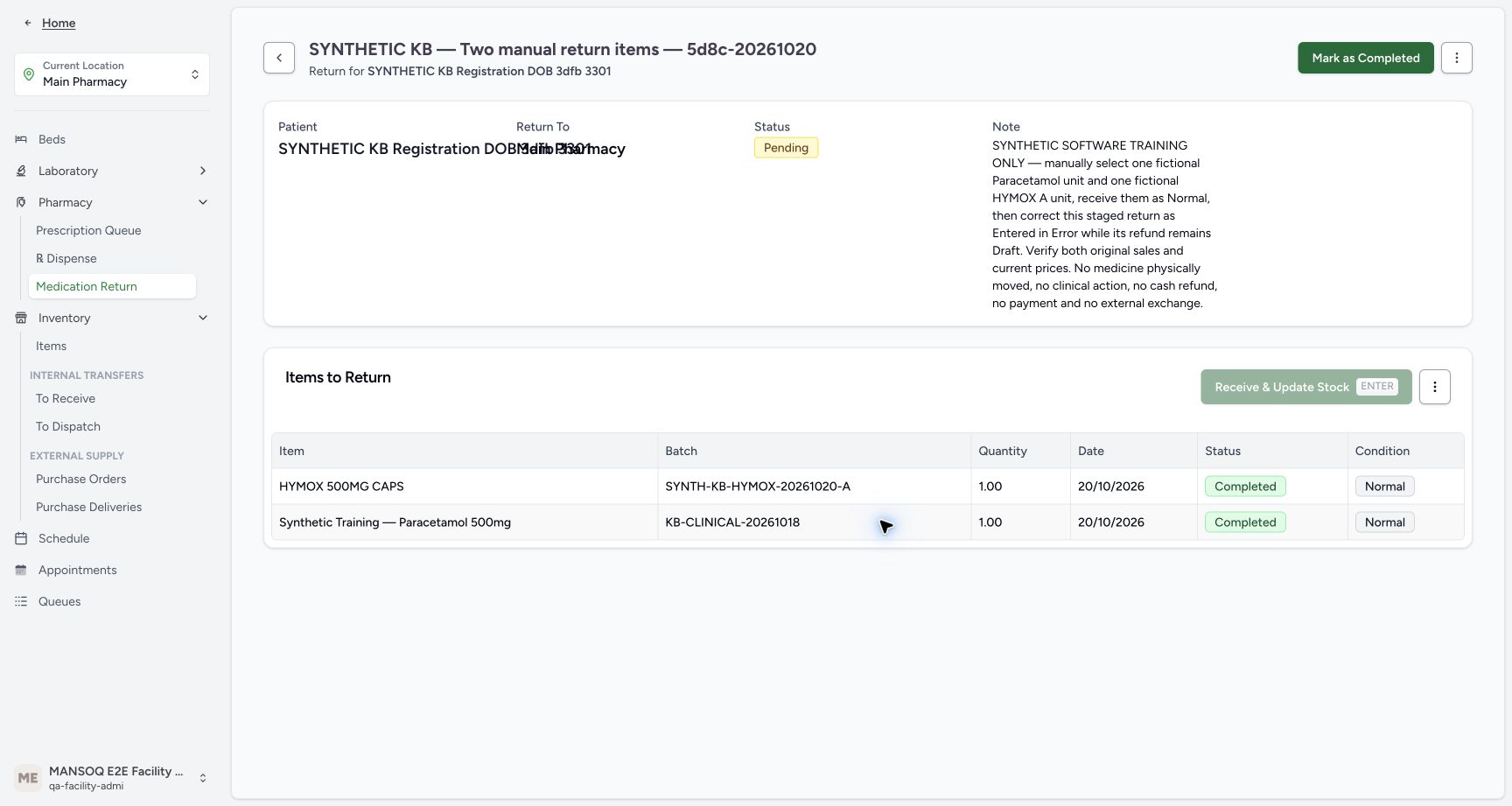1512x806 pixels.
Task: Click the Appointments calendar icon
Action: coord(21,570)
